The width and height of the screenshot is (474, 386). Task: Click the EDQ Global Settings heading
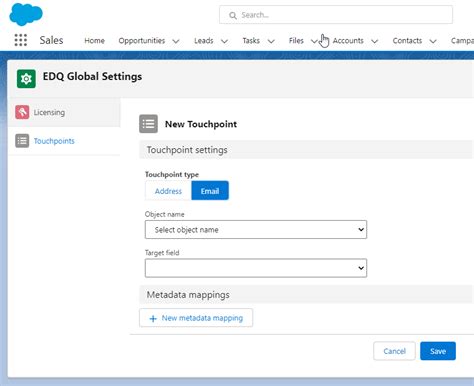tap(92, 76)
